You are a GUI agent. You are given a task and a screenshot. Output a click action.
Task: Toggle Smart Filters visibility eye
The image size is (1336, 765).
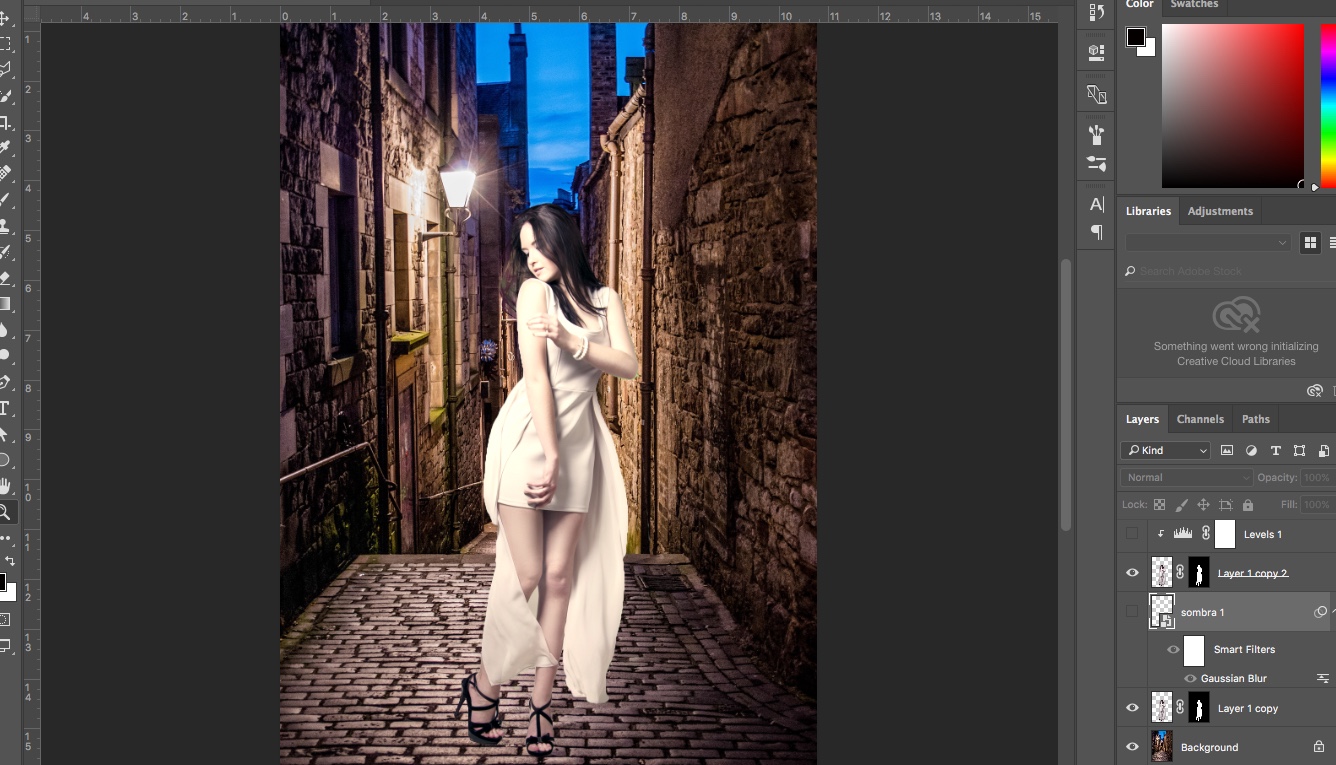1173,649
